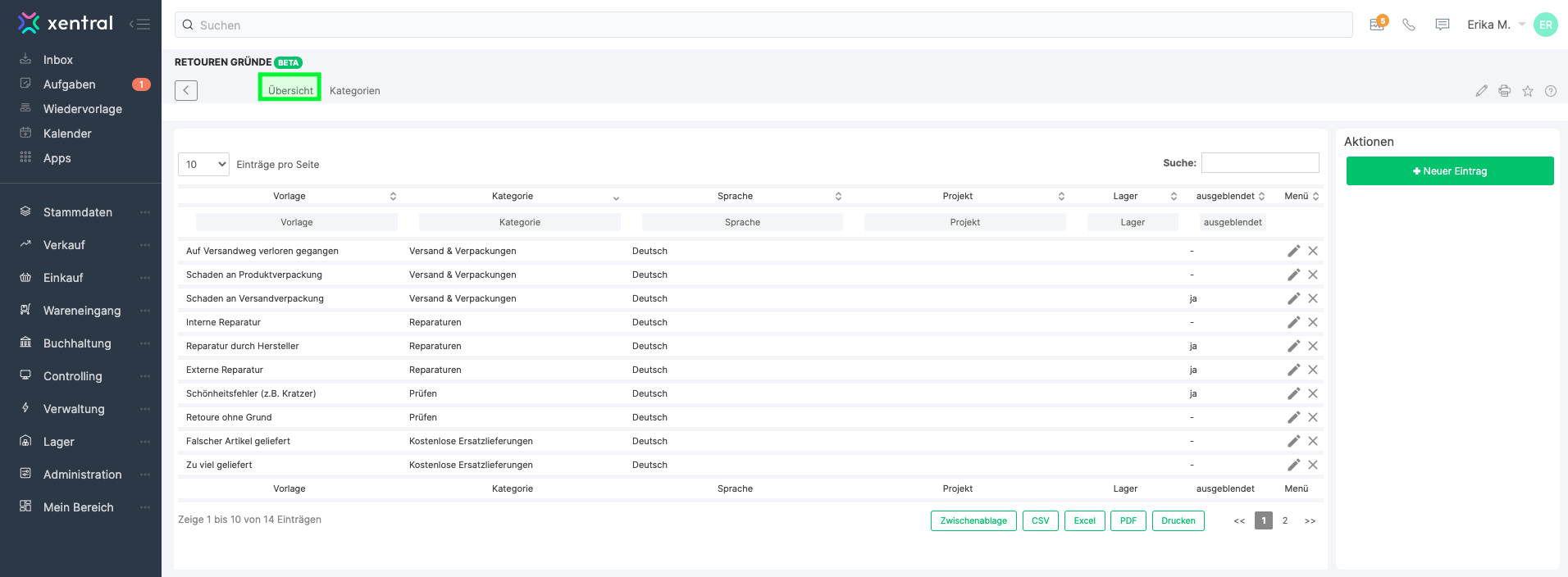
Task: Edit the 'Interne Reparatur' row entry
Action: (1293, 322)
